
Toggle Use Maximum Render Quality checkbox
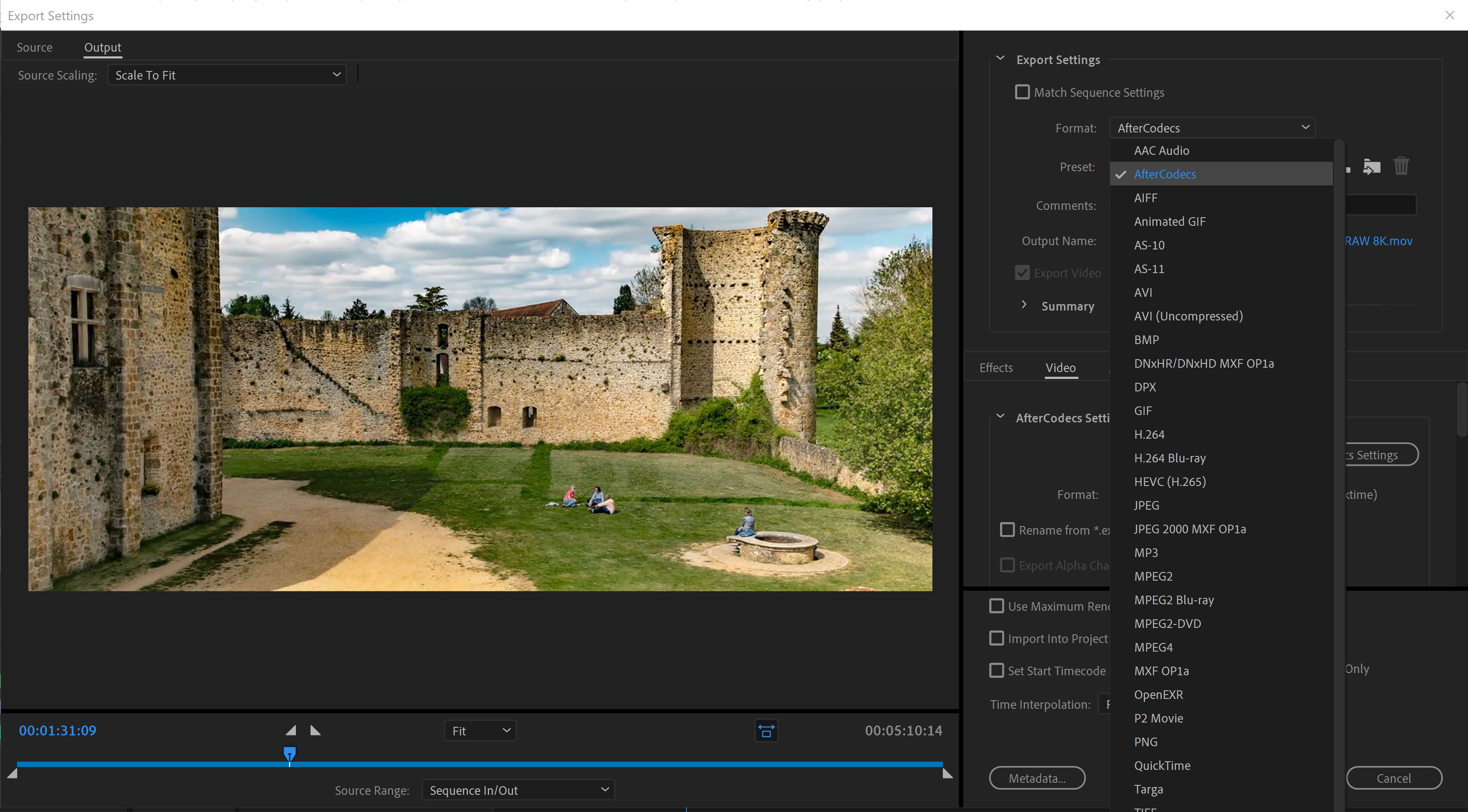pos(996,606)
